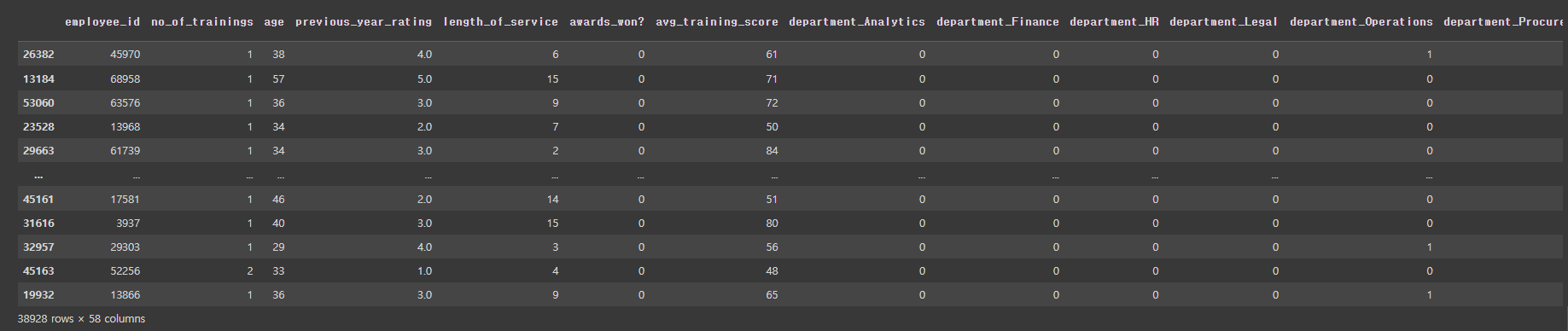Image resolution: width=1568 pixels, height=331 pixels.
Task: Click department_Operations value 1 in row 26382
Action: point(1430,54)
